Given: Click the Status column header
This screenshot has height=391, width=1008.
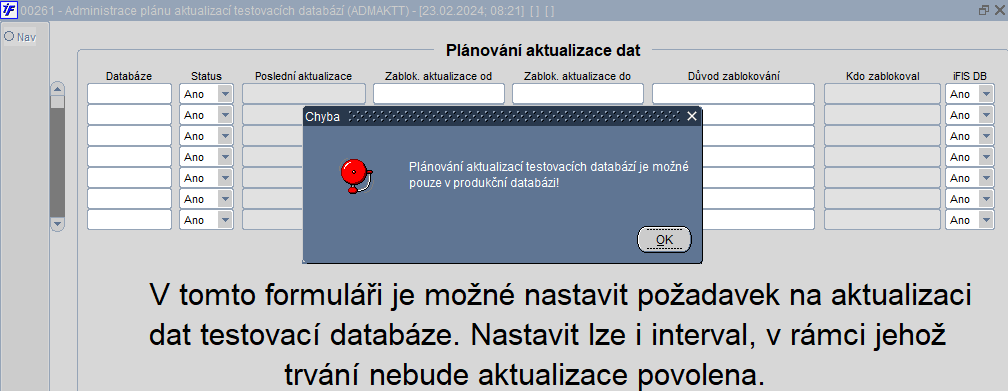Looking at the screenshot, I should click(x=206, y=76).
